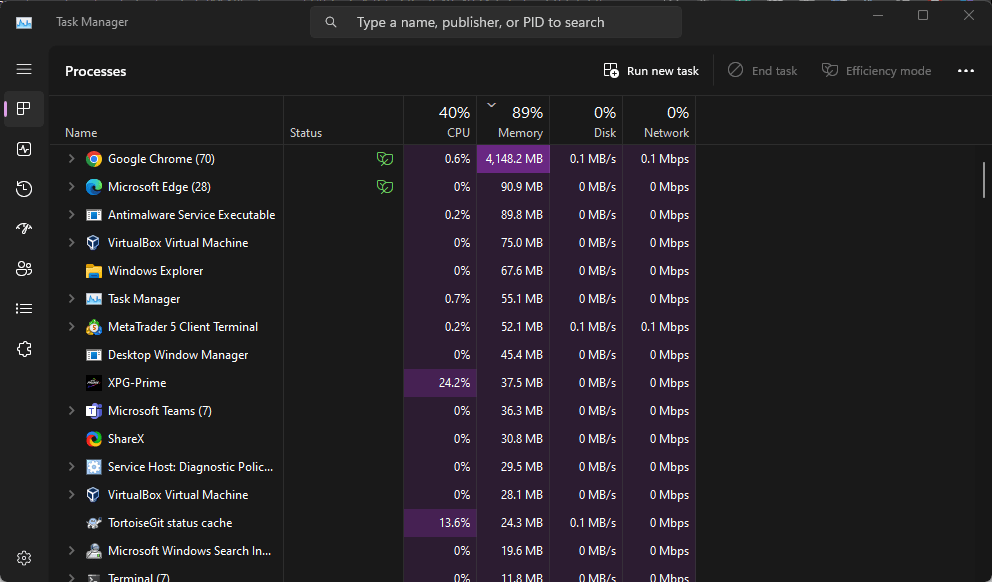Open Startup apps page in sidebar
The width and height of the screenshot is (992, 582).
24,229
